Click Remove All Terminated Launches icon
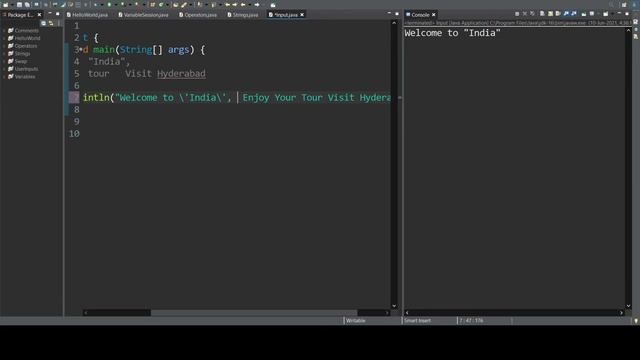Image resolution: width=640 pixels, height=360 pixels. [x=532, y=14]
